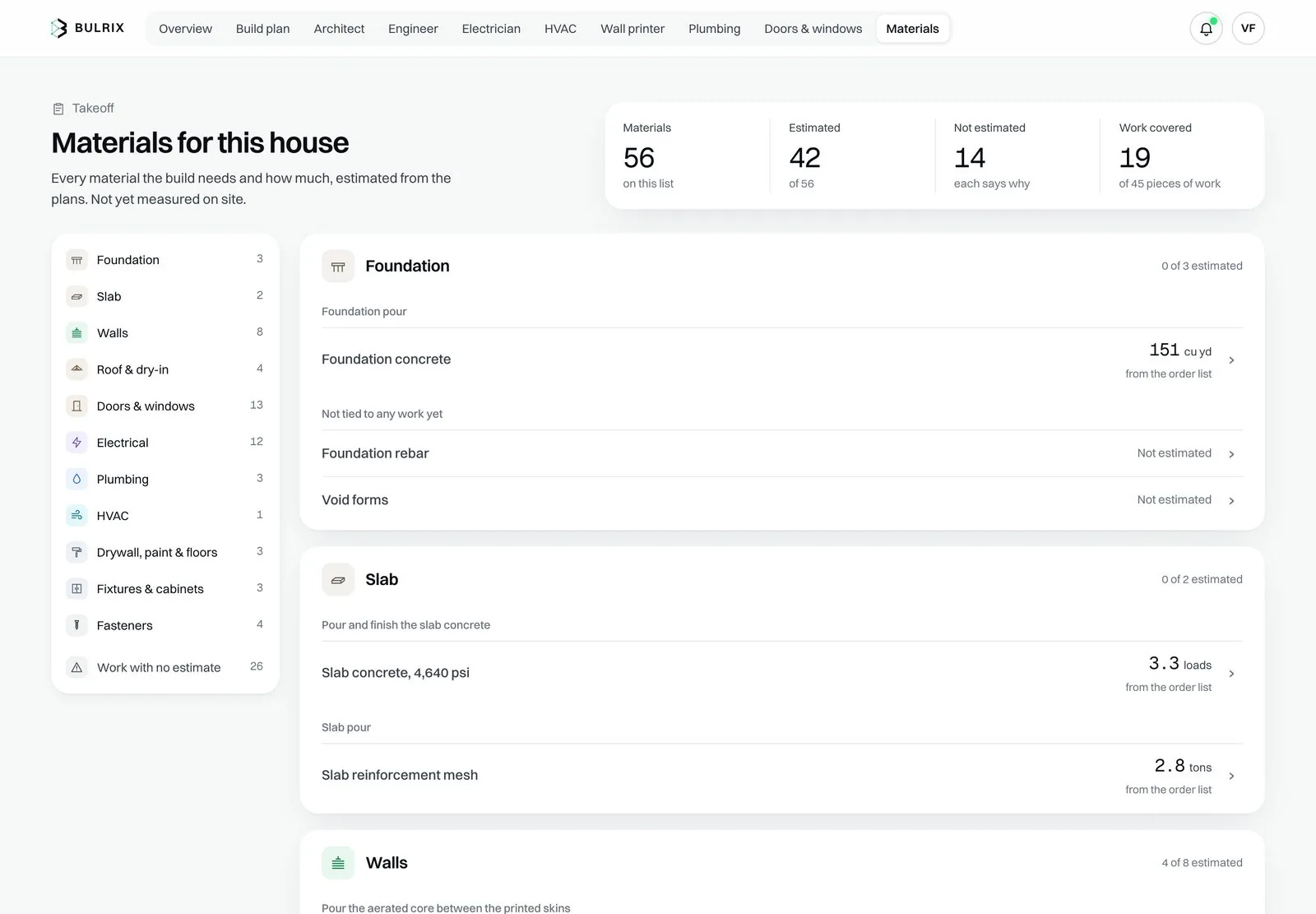Click the '4 of 8 estimated' text
Image resolution: width=1316 pixels, height=914 pixels.
(1202, 863)
